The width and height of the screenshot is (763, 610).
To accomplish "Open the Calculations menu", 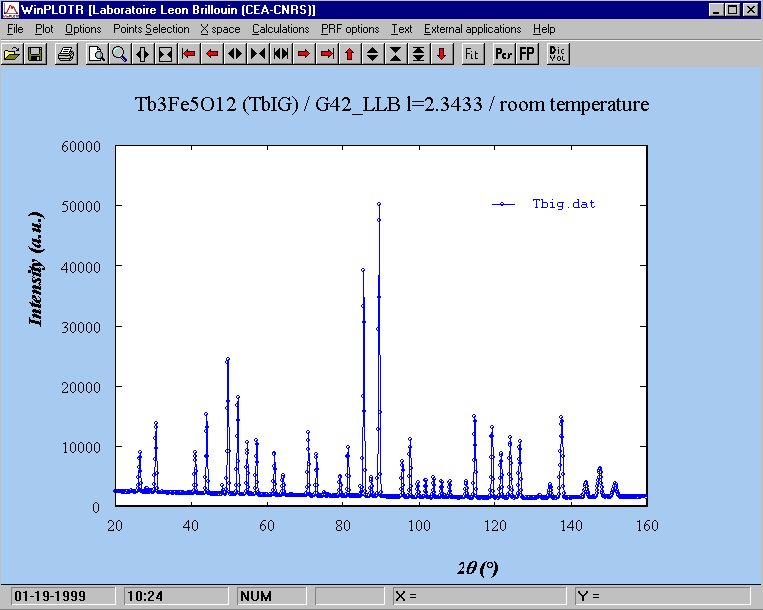I will (x=280, y=29).
